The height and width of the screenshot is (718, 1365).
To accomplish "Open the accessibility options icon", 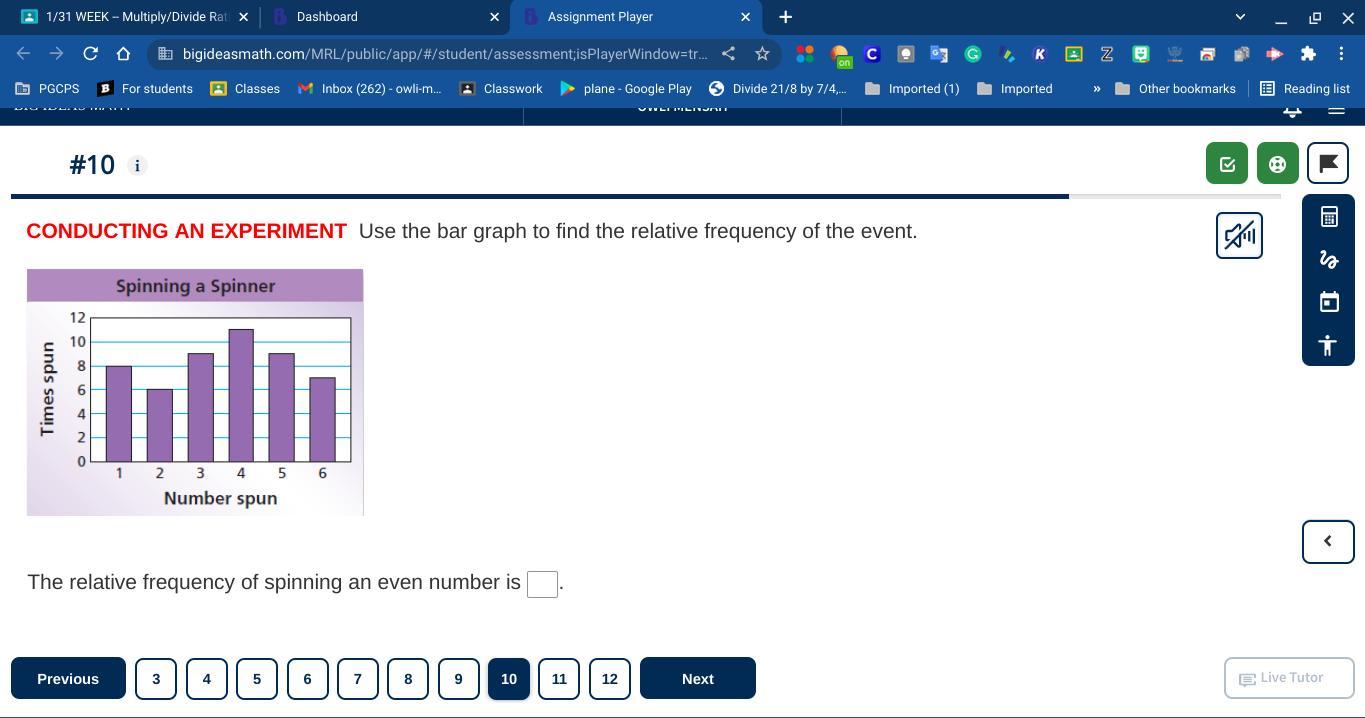I will coord(1328,345).
